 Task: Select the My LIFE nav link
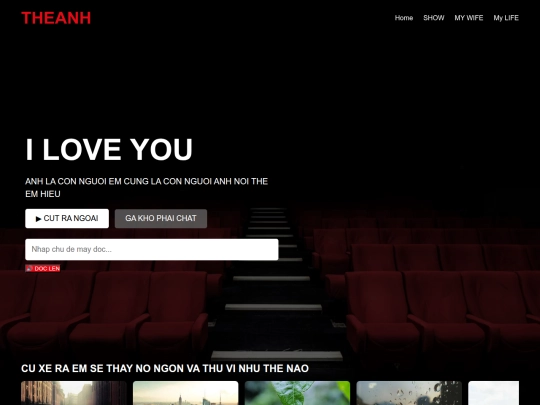click(506, 18)
